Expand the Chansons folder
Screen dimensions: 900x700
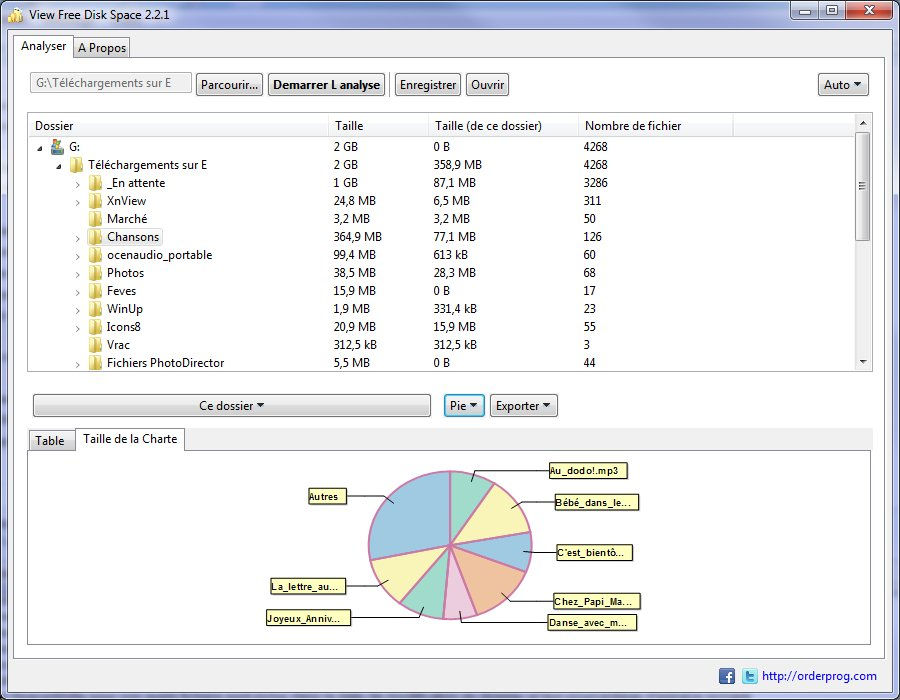77,239
